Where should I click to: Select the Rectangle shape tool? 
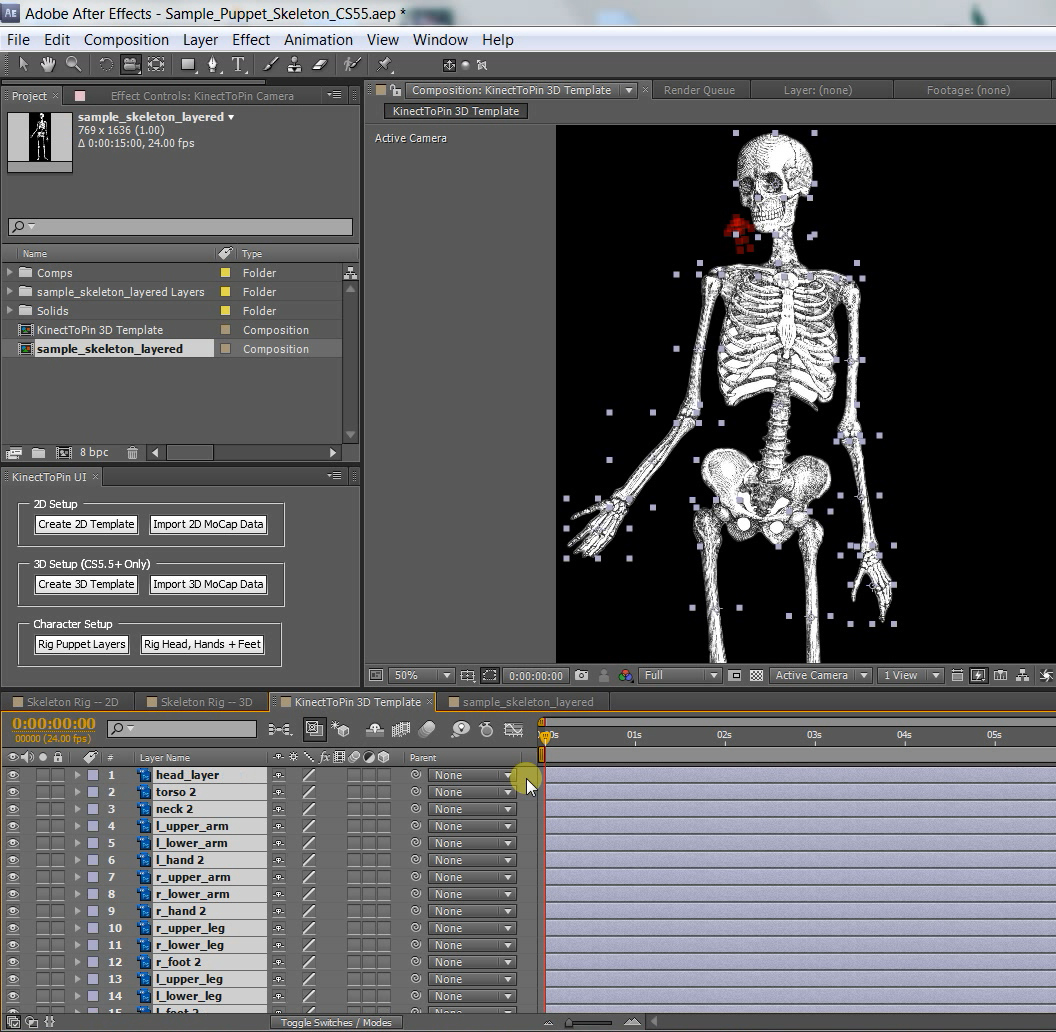tap(188, 65)
